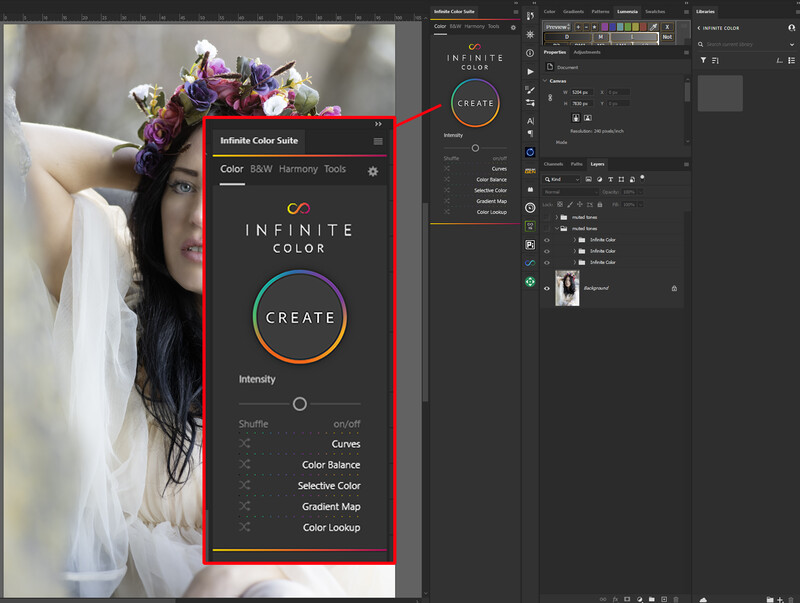Click the infinity Infinite Color dock icon
This screenshot has width=800, height=603.
(530, 263)
